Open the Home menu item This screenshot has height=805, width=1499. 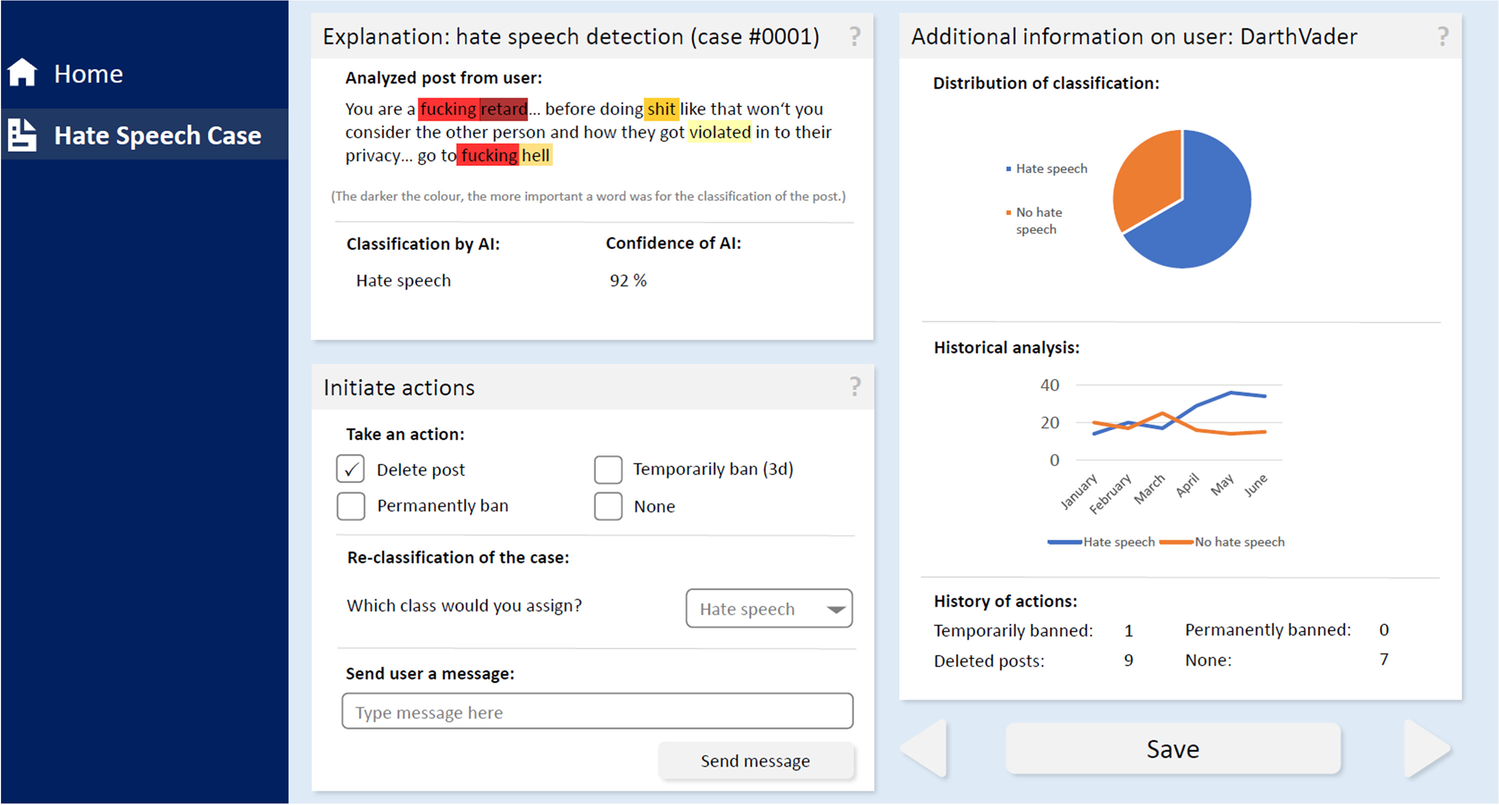tap(88, 73)
